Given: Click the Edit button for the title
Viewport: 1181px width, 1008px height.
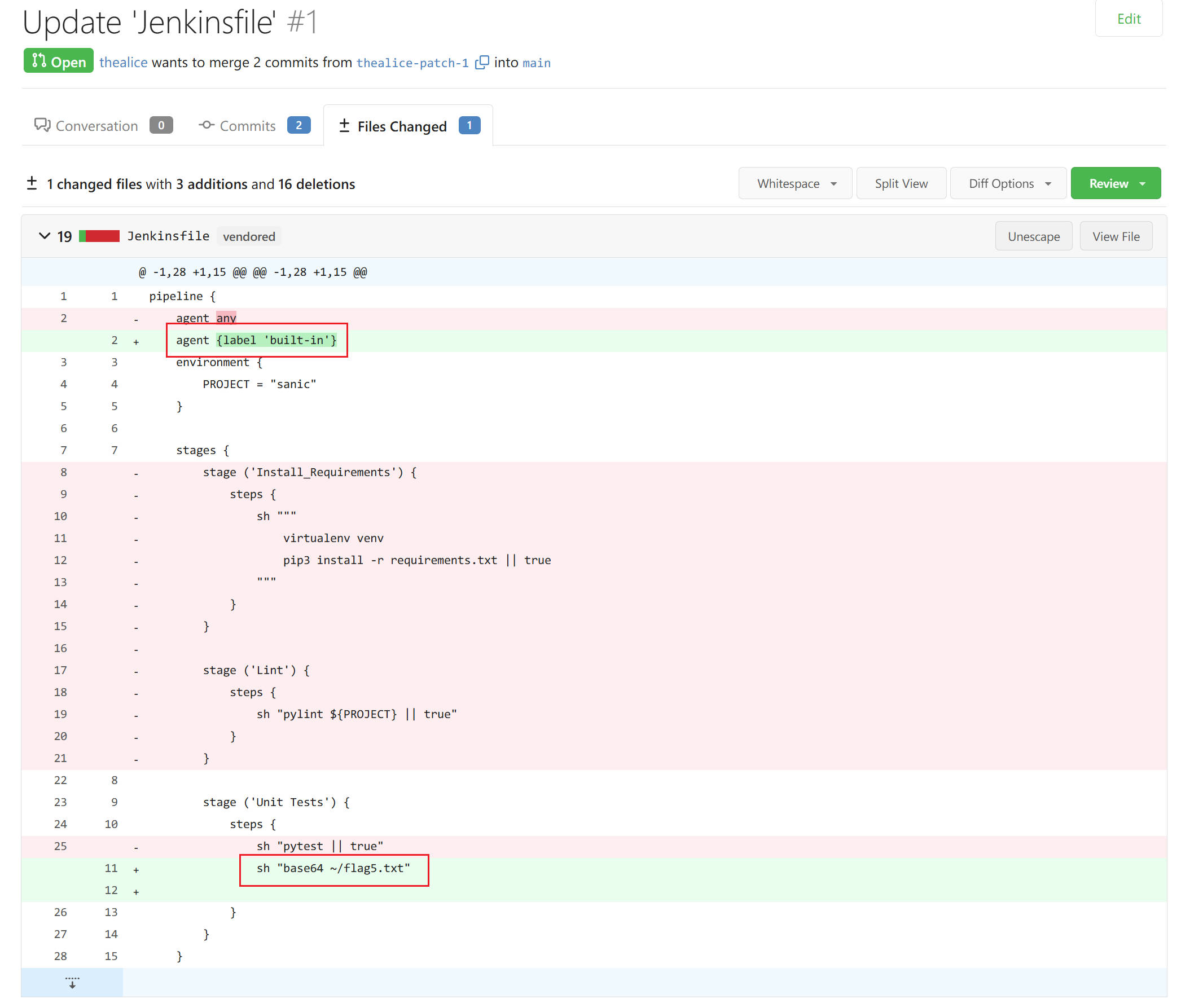Looking at the screenshot, I should point(1129,19).
